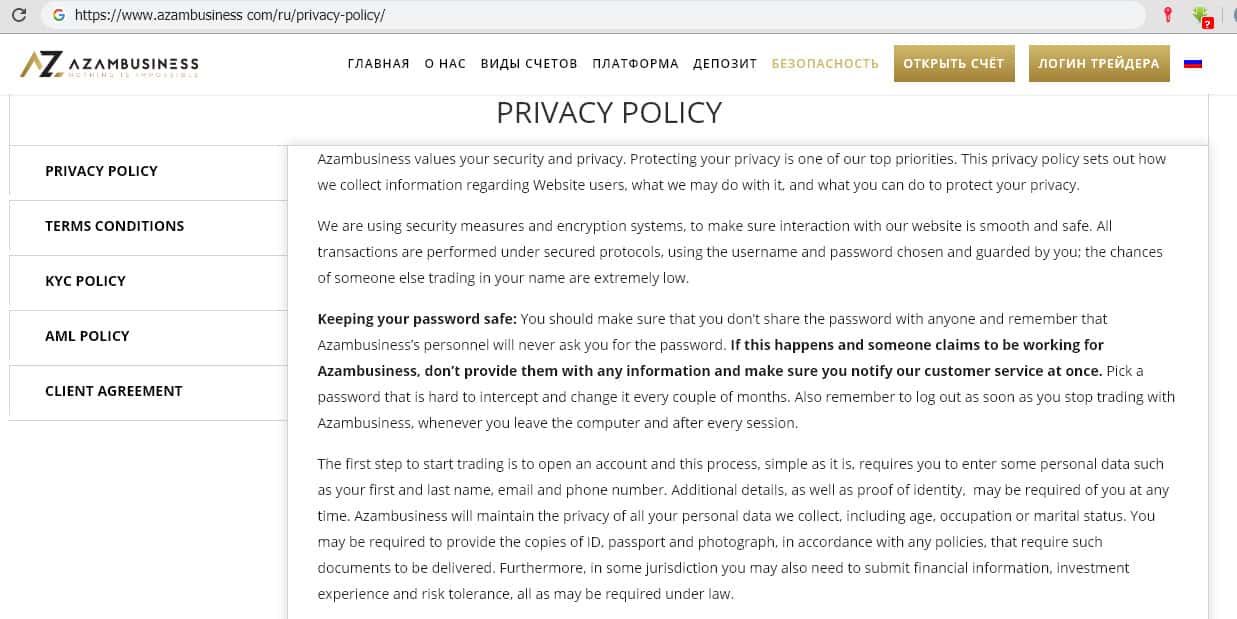
Task: Switch language via the Russian flag
Action: pyautogui.click(x=1192, y=63)
